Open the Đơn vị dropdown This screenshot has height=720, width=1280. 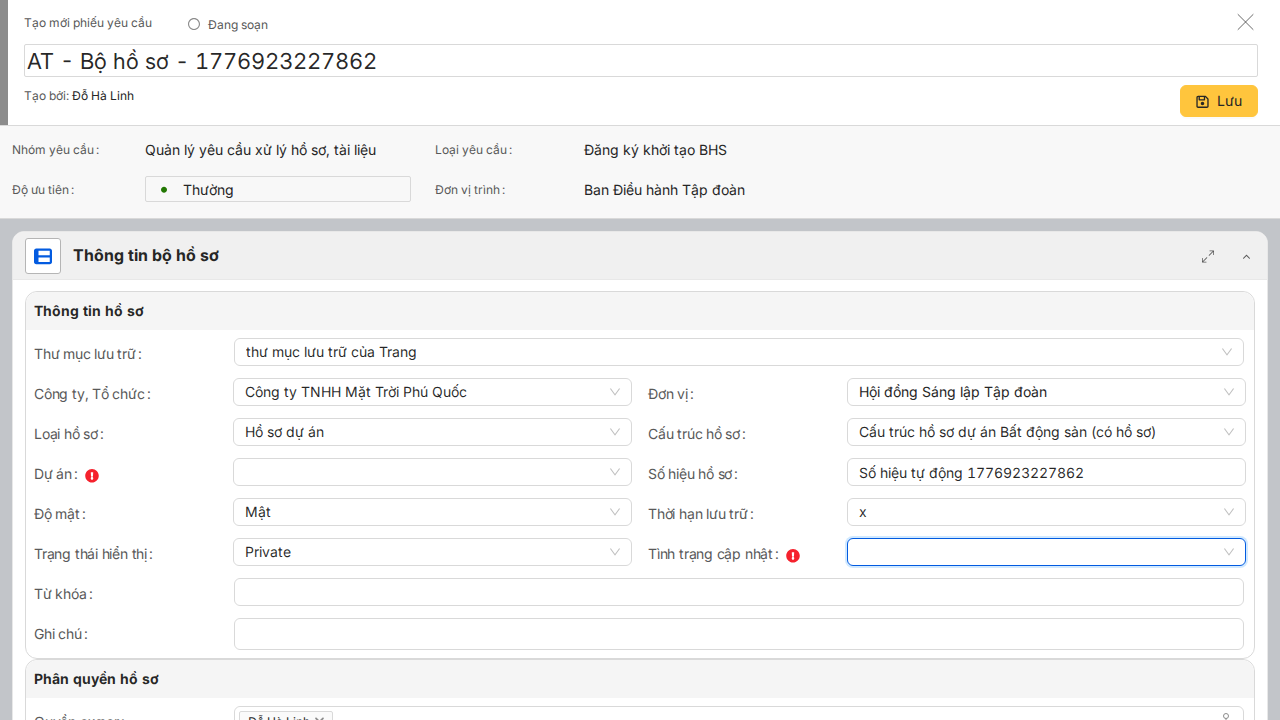click(x=1045, y=392)
